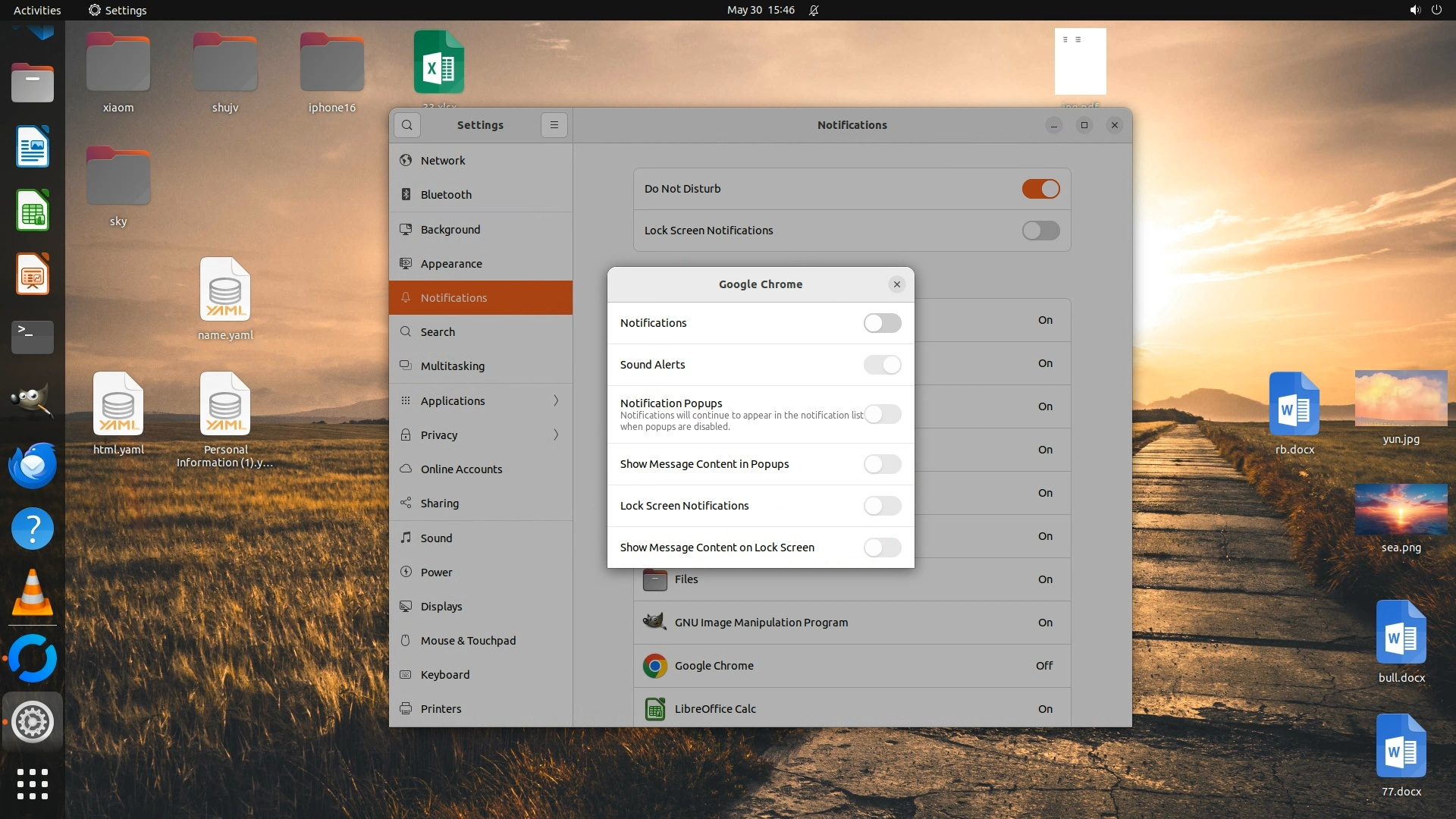Click the Google Chrome icon in app list

[x=654, y=666]
